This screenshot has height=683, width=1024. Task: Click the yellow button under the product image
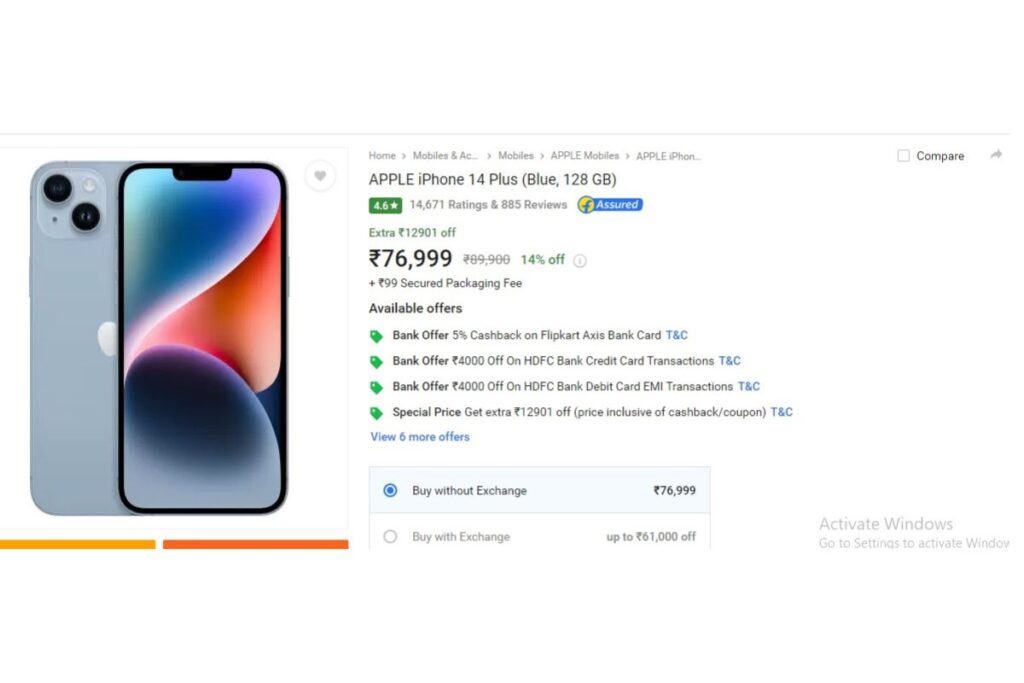click(78, 544)
